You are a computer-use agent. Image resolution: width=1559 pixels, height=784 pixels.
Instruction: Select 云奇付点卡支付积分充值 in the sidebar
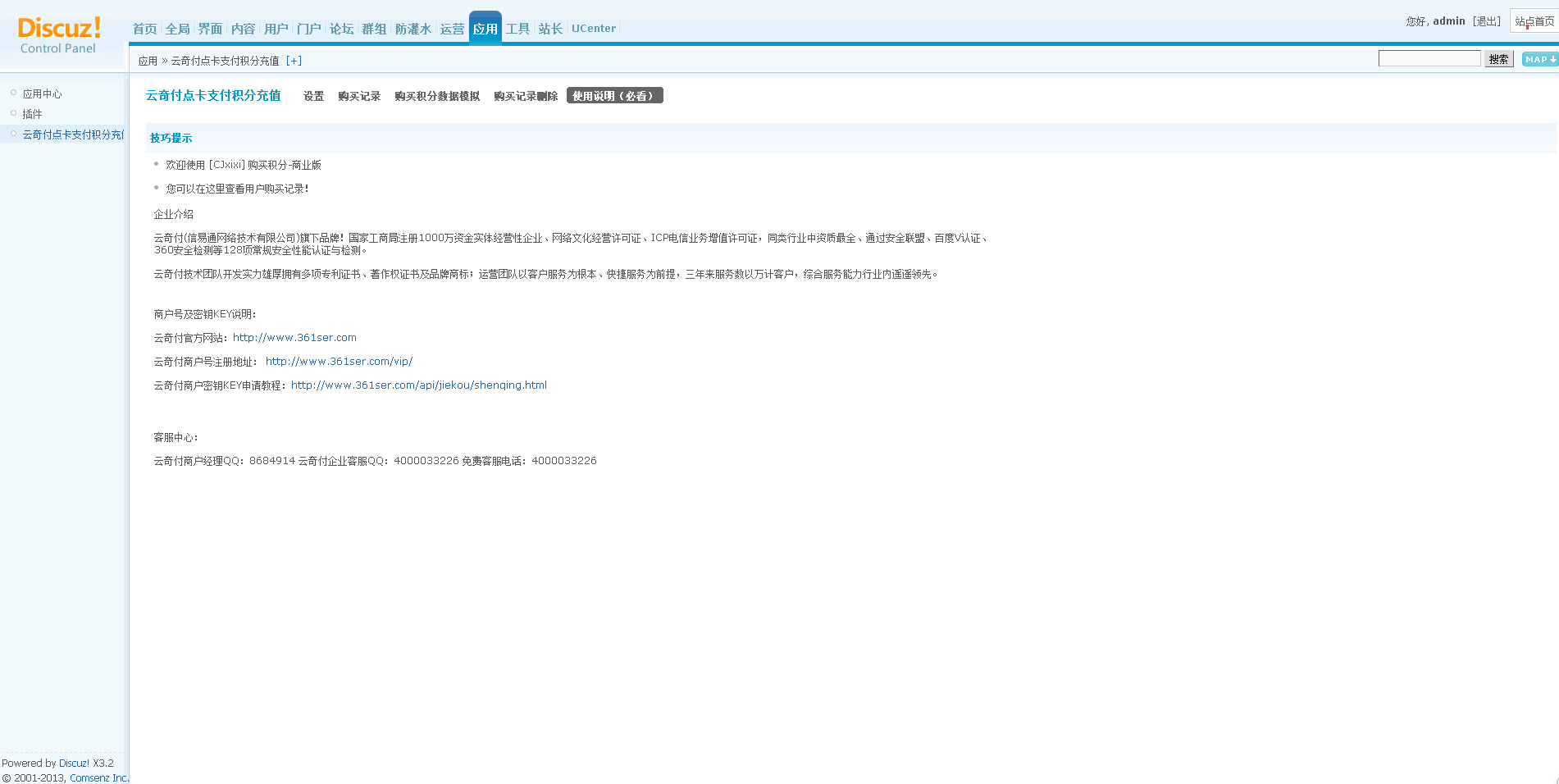coord(73,134)
